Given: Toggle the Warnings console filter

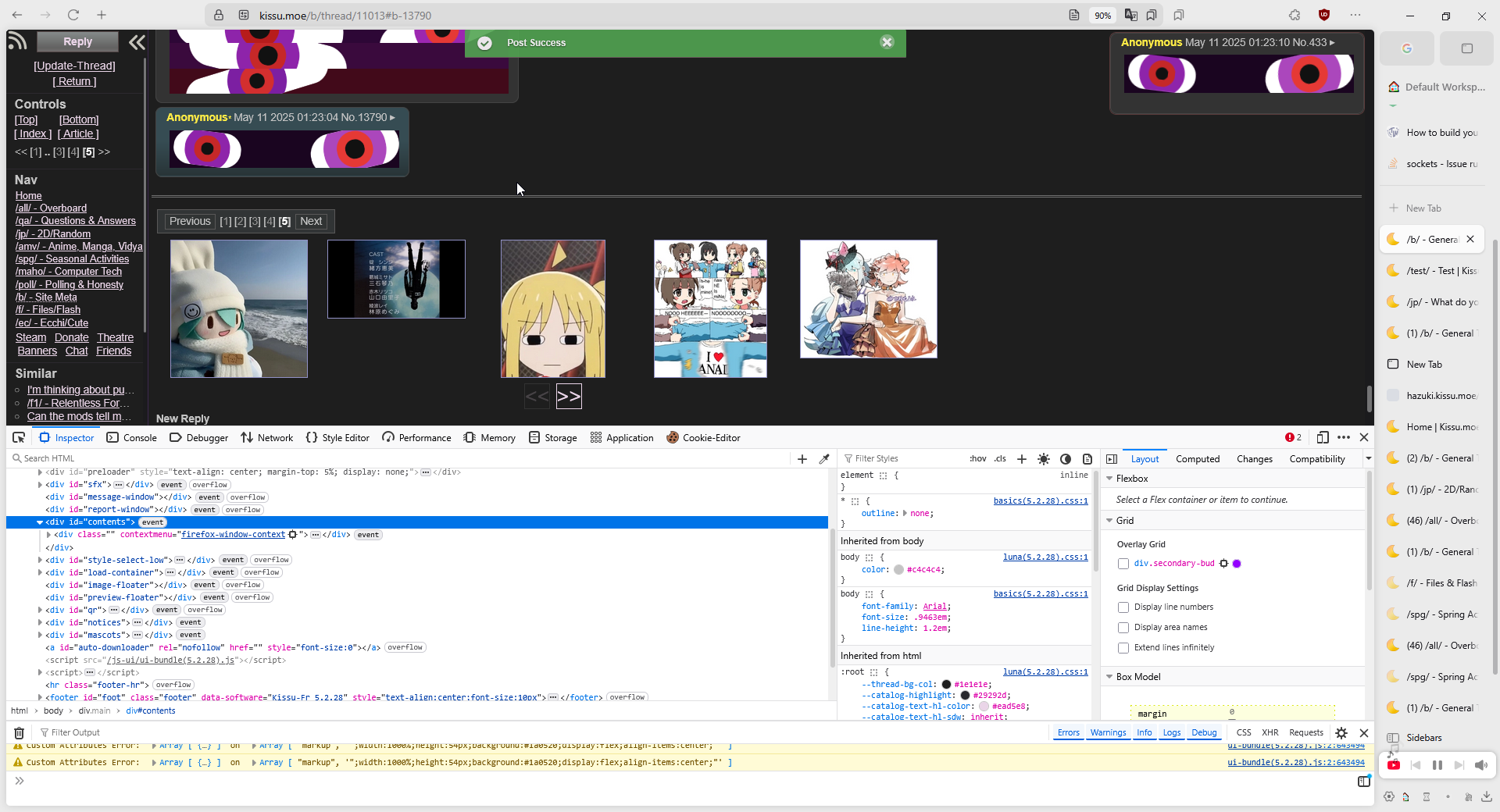Looking at the screenshot, I should pyautogui.click(x=1108, y=732).
